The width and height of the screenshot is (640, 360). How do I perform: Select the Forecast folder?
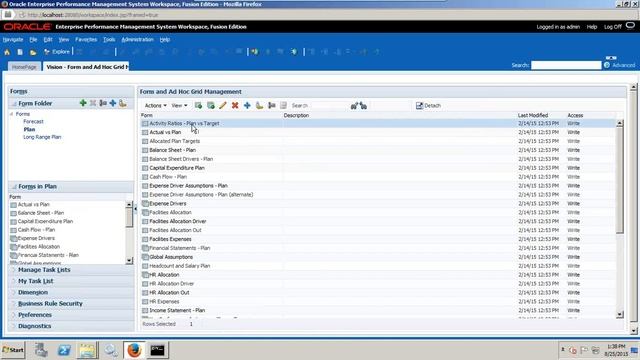pyautogui.click(x=33, y=122)
